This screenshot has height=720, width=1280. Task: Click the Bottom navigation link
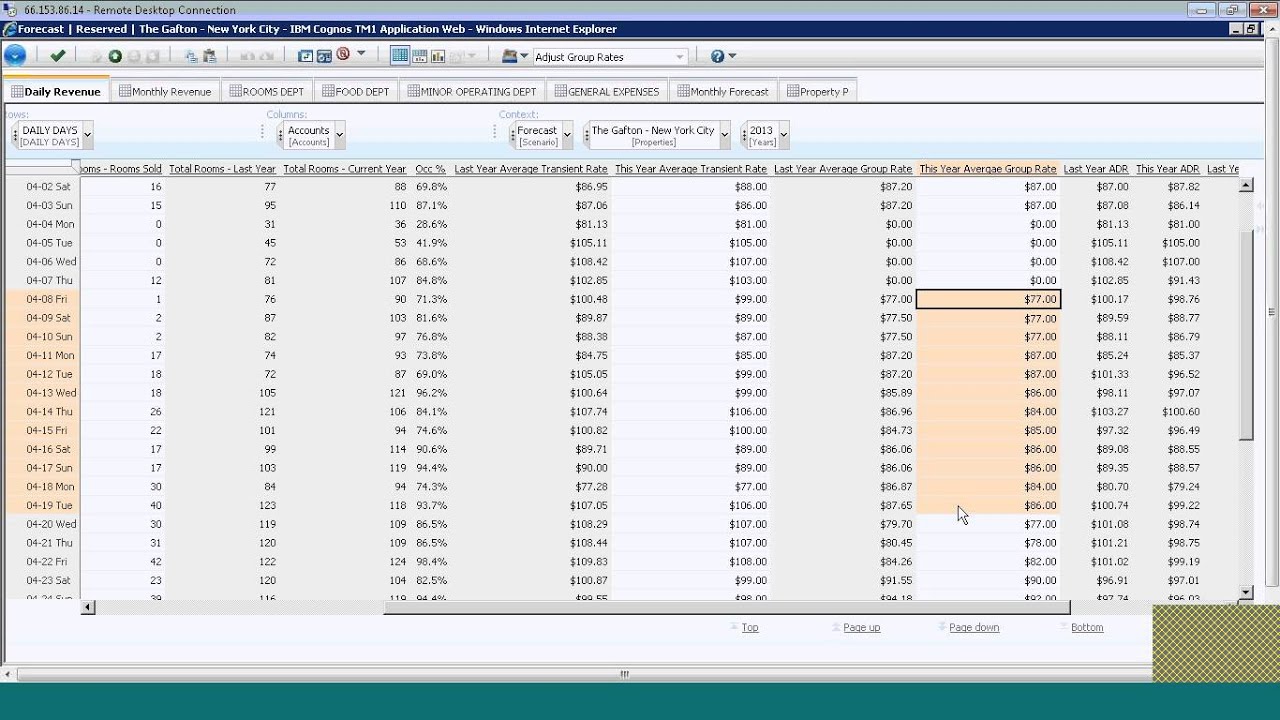[1087, 628]
